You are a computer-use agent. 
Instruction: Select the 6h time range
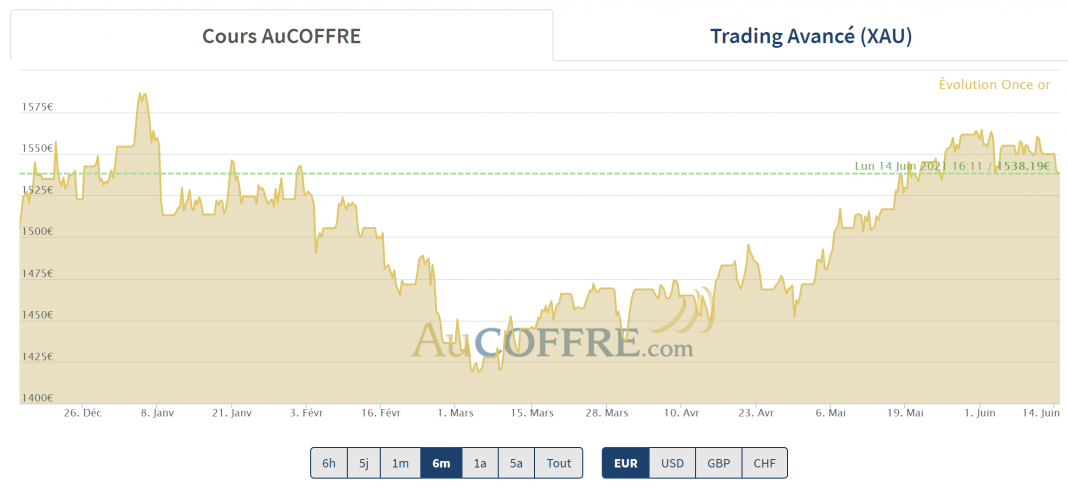click(x=328, y=463)
